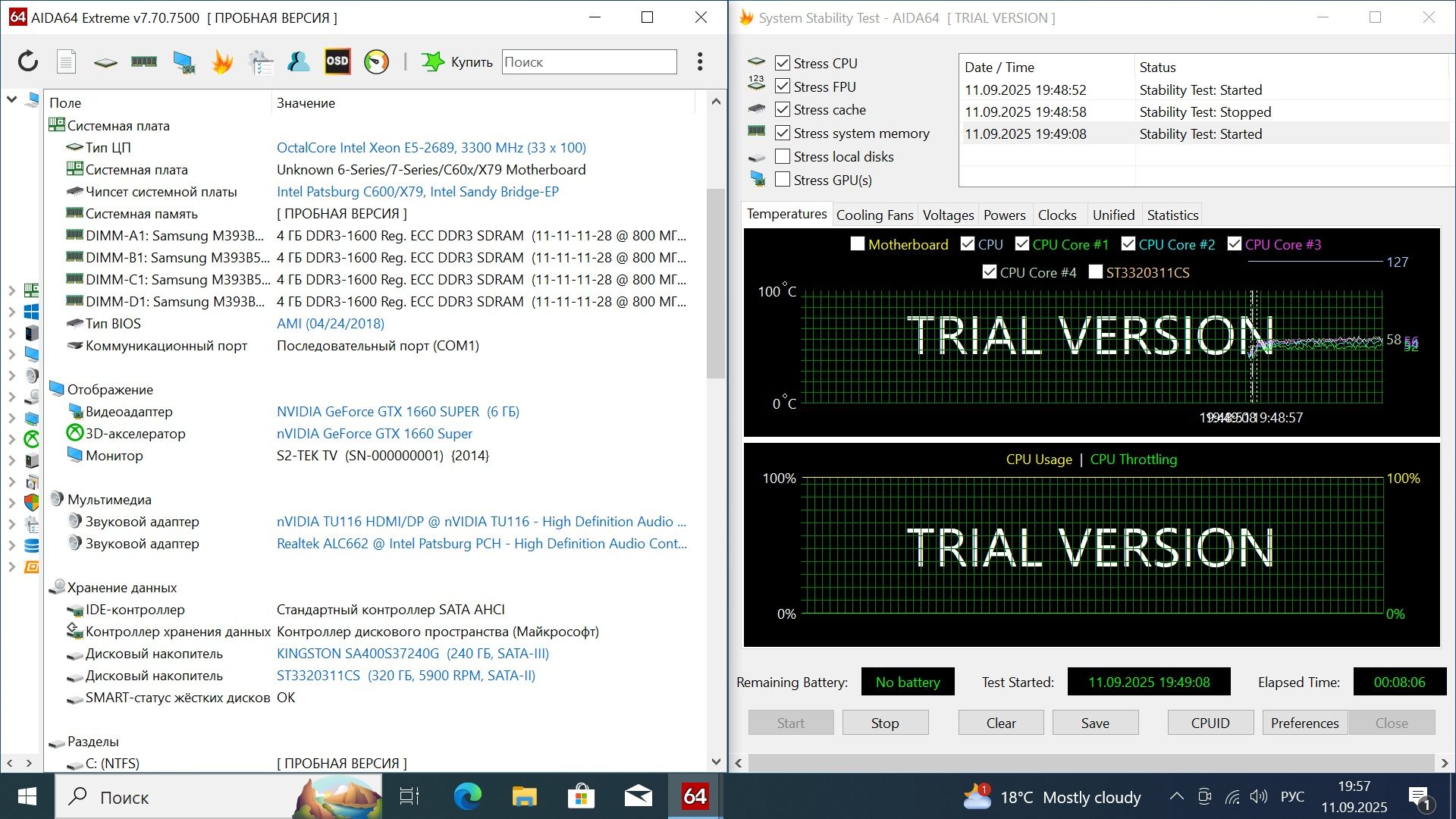Image resolution: width=1456 pixels, height=819 pixels.
Task: Click the user silhouette toolbar icon
Action: point(299,61)
